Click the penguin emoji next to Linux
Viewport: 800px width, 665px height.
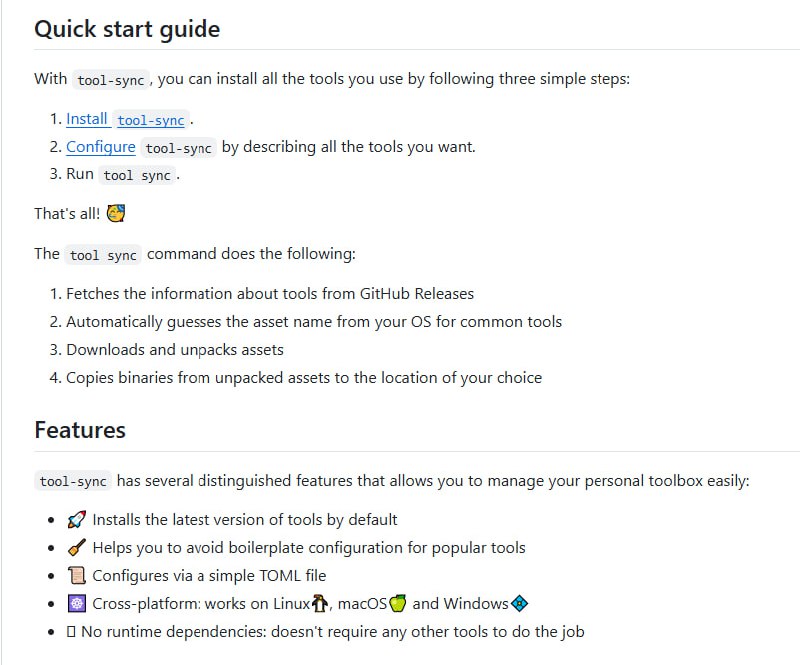[x=320, y=603]
